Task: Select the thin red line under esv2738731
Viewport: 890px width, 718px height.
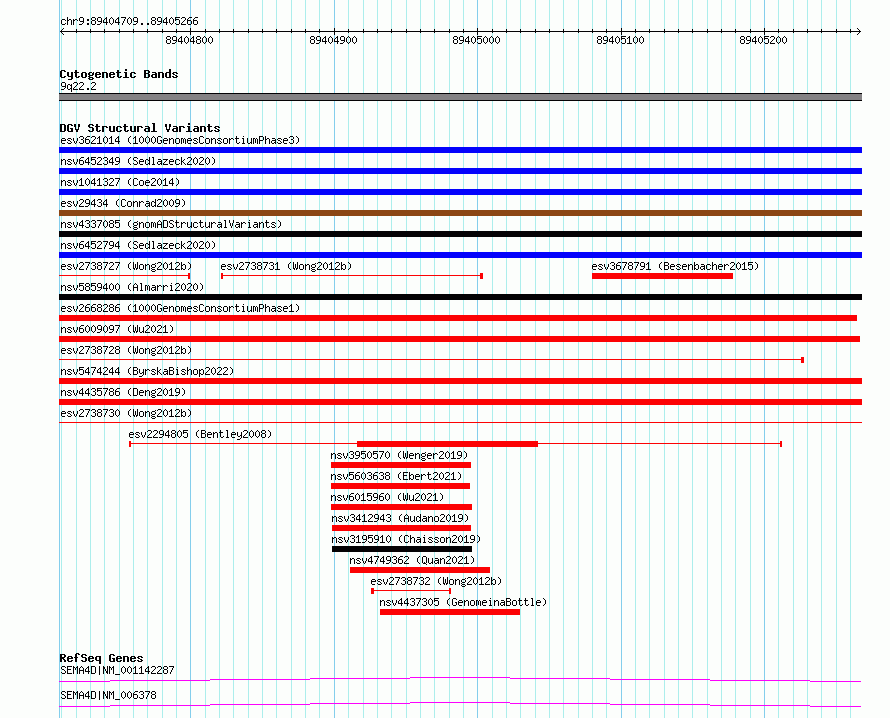Action: (x=352, y=276)
